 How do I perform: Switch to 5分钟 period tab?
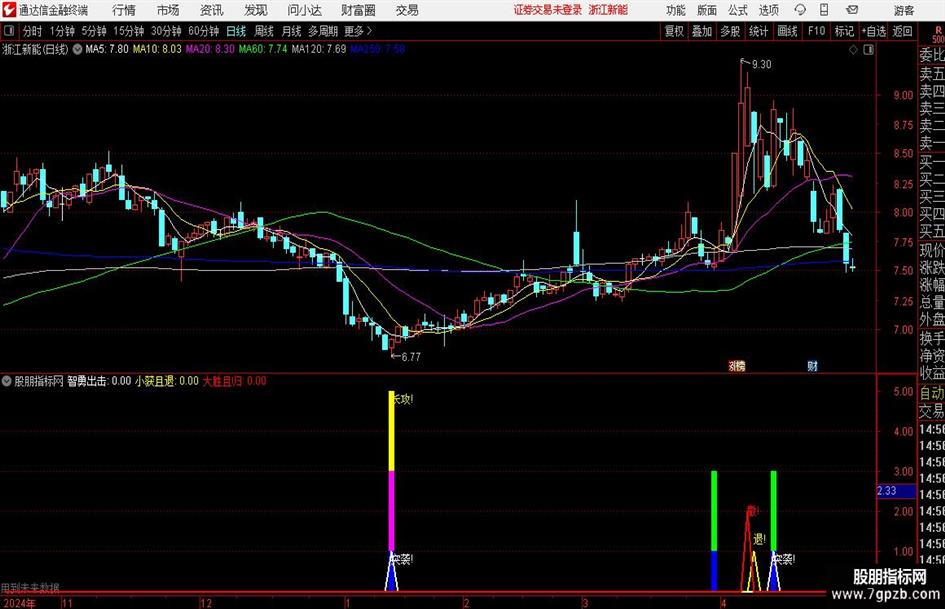(x=94, y=31)
